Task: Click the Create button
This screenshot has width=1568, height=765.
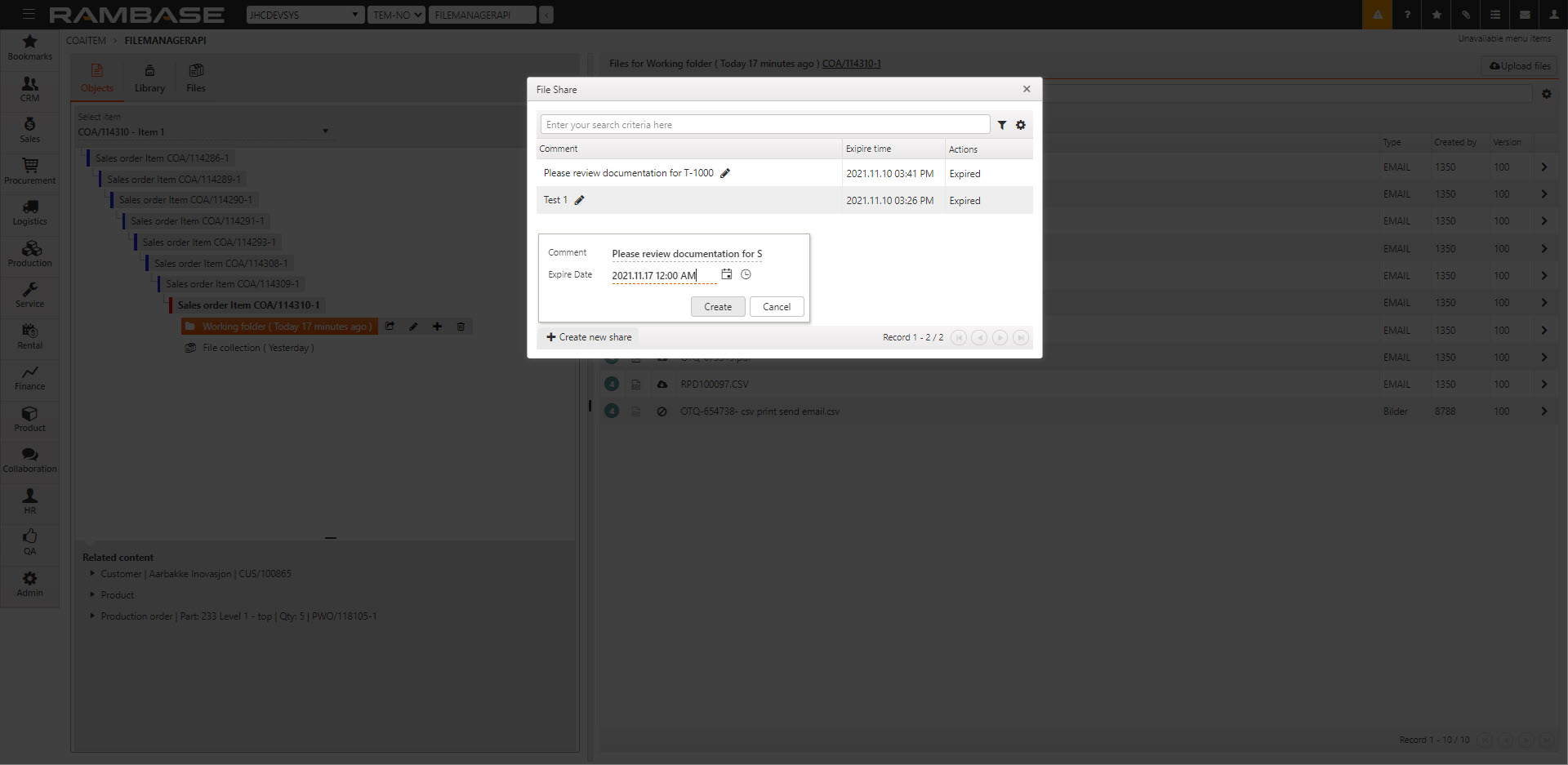Action: tap(718, 307)
